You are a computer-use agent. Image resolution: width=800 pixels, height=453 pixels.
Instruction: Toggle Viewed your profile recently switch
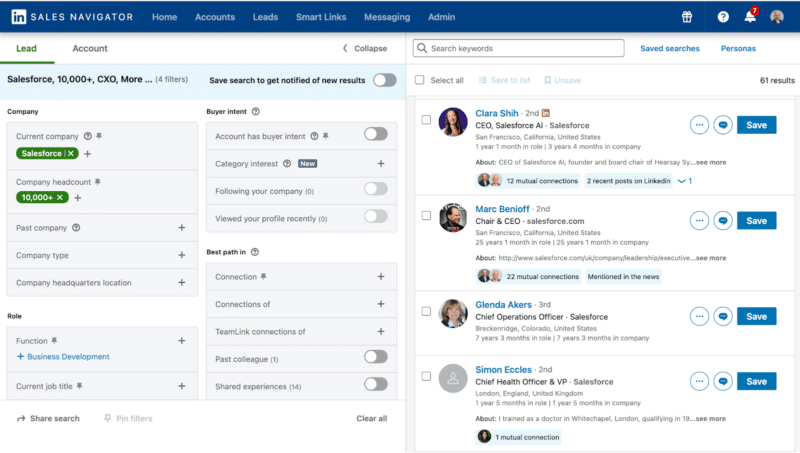tap(376, 216)
